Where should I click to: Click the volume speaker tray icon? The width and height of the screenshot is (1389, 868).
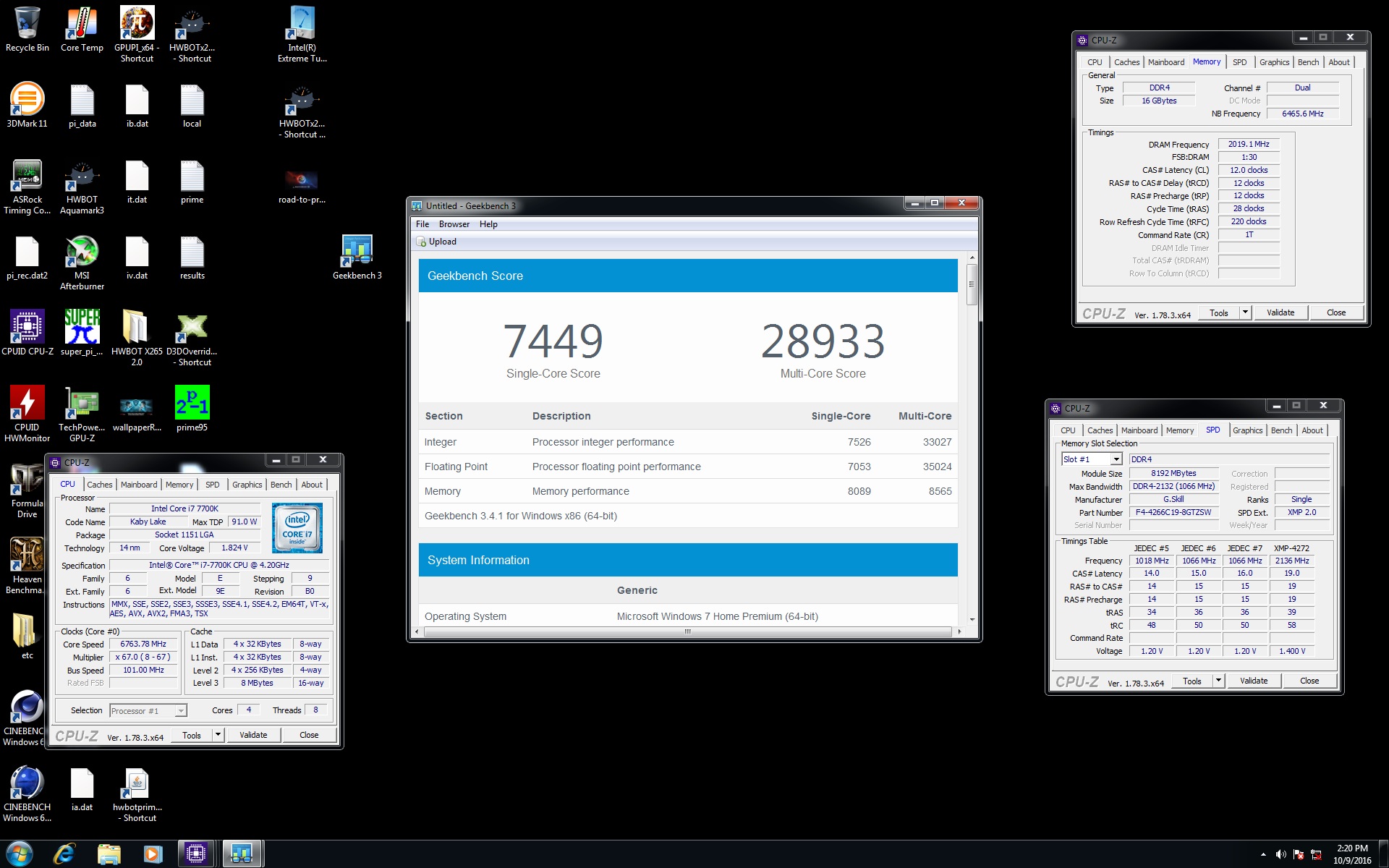click(x=1280, y=854)
